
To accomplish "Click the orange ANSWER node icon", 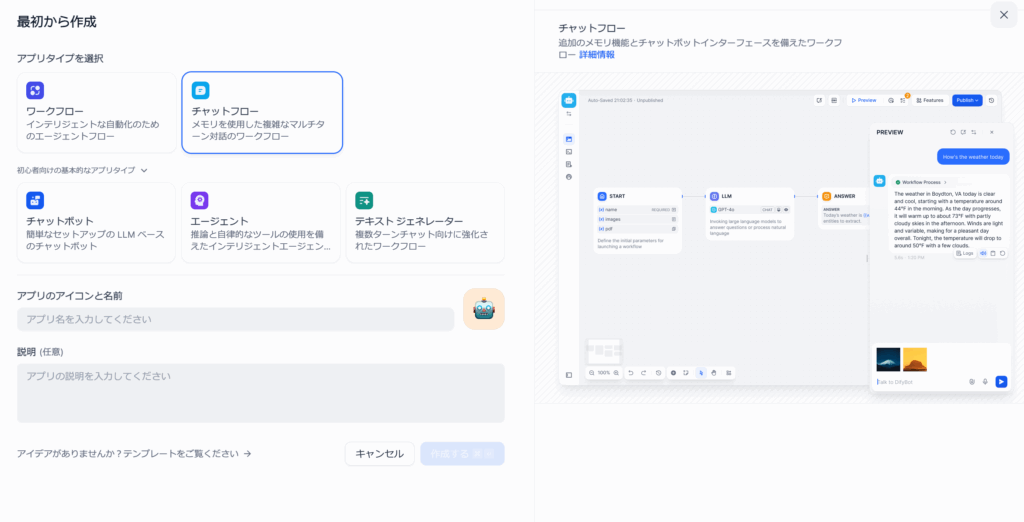I will [826, 196].
